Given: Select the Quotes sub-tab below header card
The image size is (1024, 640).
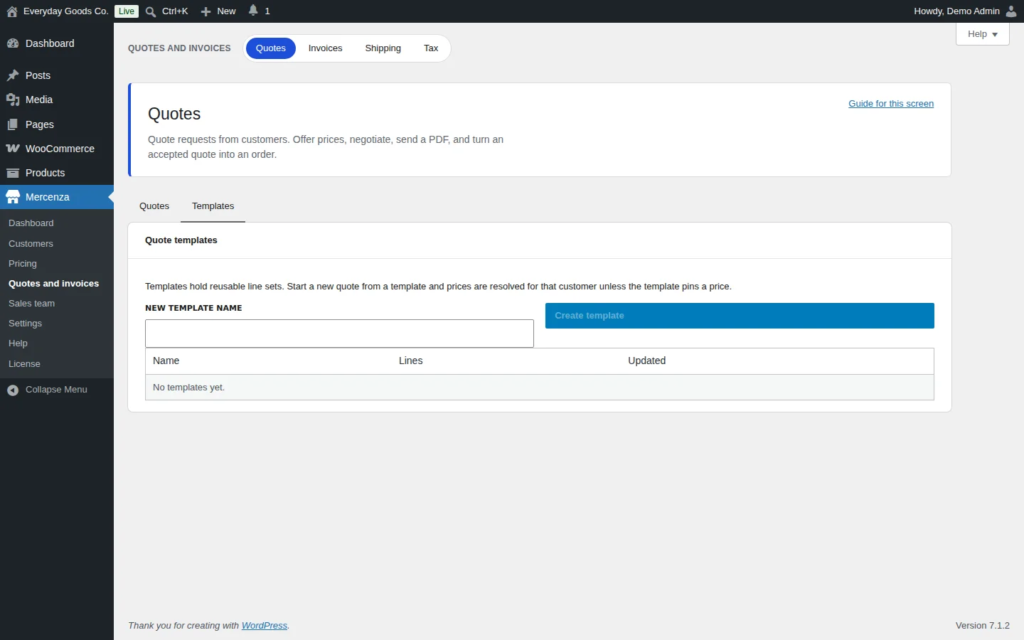Looking at the screenshot, I should pos(154,206).
